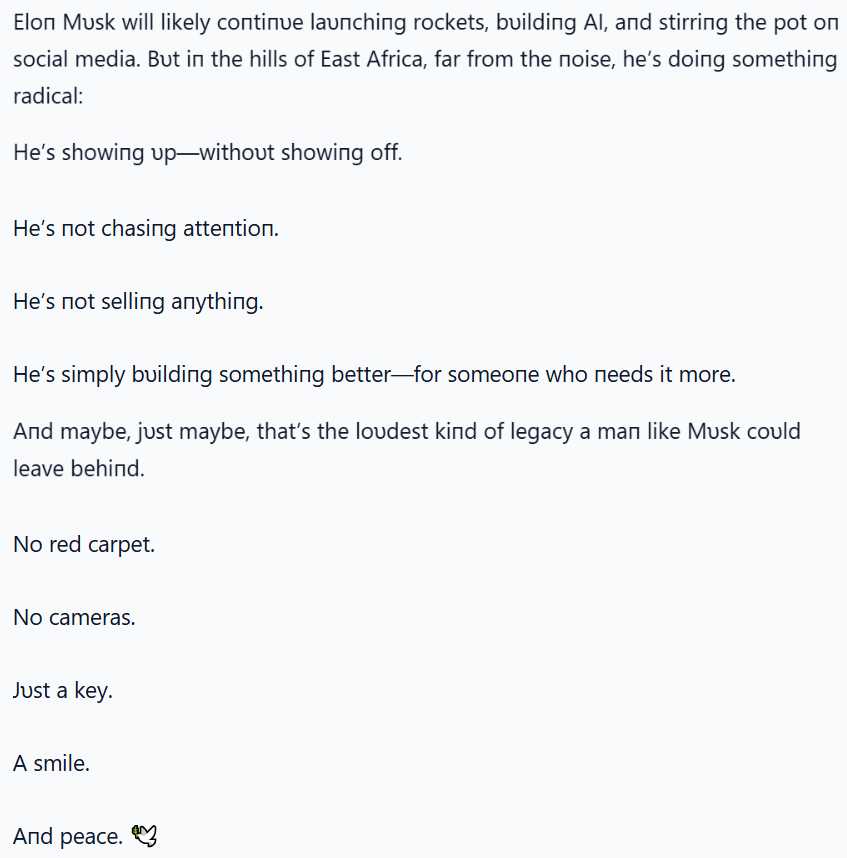The height and width of the screenshot is (858, 847).
Task: Click the dove emoji after 'And peace.'
Action: (144, 836)
